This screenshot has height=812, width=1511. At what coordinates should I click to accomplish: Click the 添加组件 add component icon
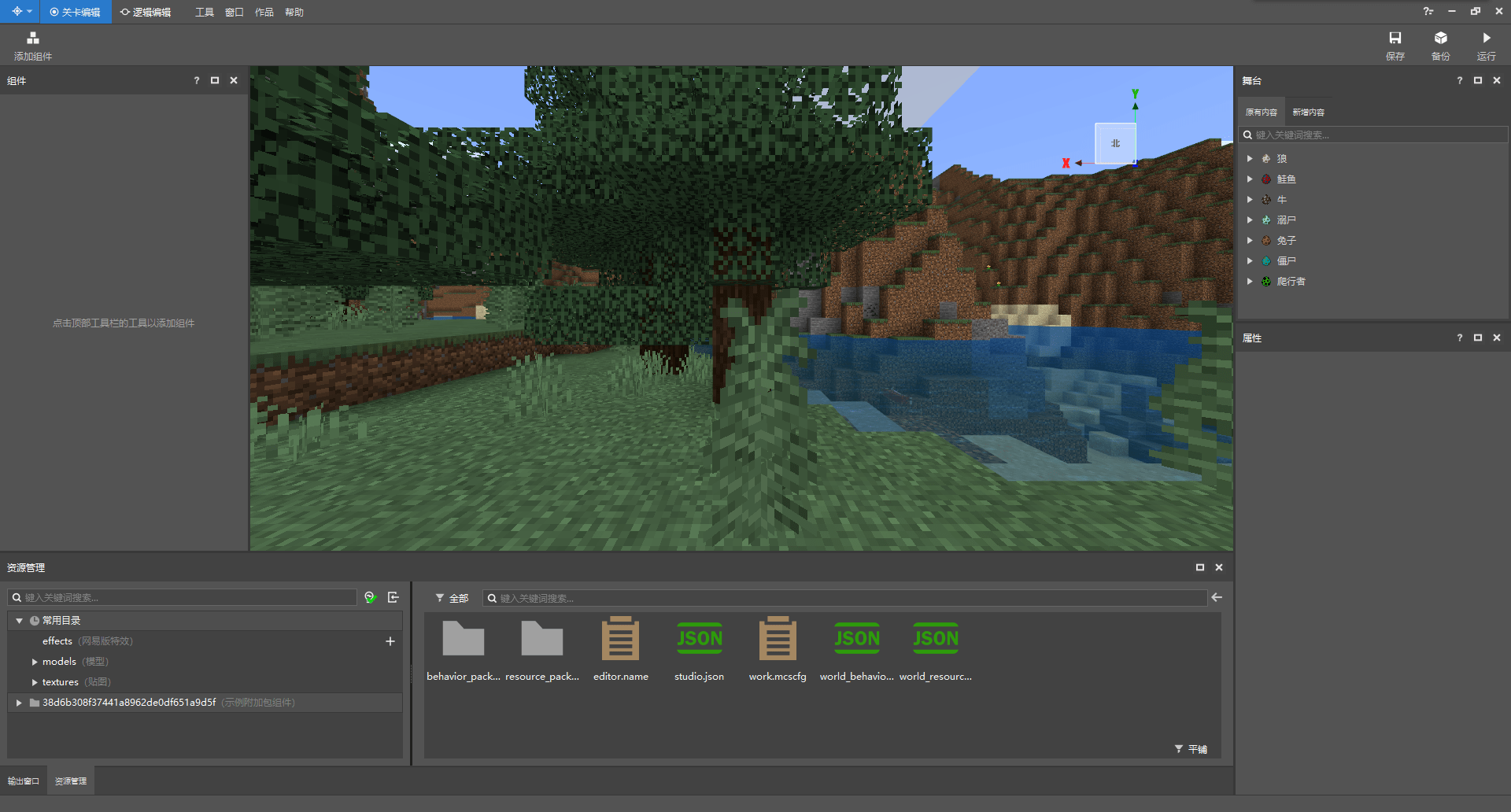pyautogui.click(x=33, y=38)
